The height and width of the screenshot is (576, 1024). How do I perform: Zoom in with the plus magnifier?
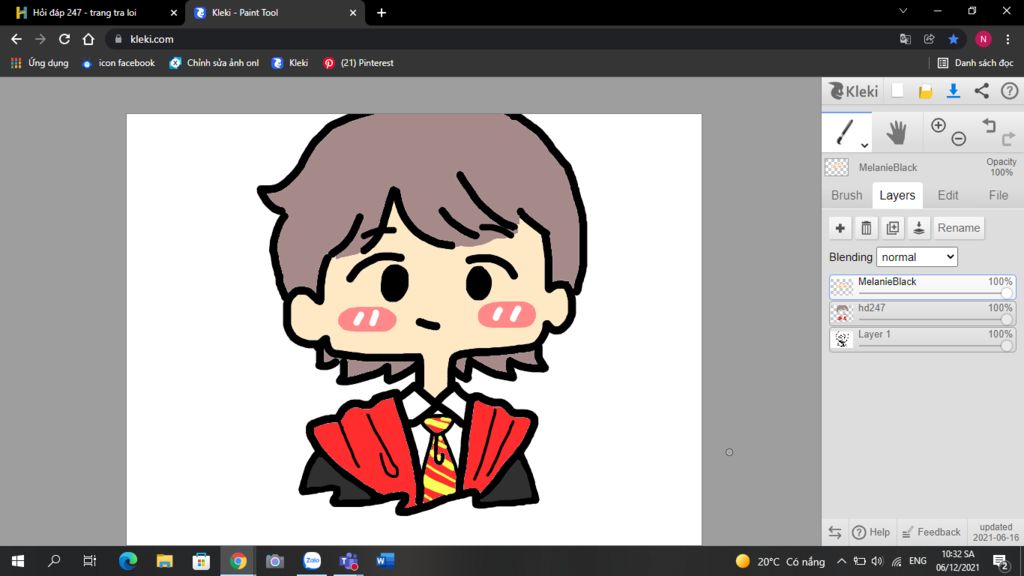[x=938, y=125]
